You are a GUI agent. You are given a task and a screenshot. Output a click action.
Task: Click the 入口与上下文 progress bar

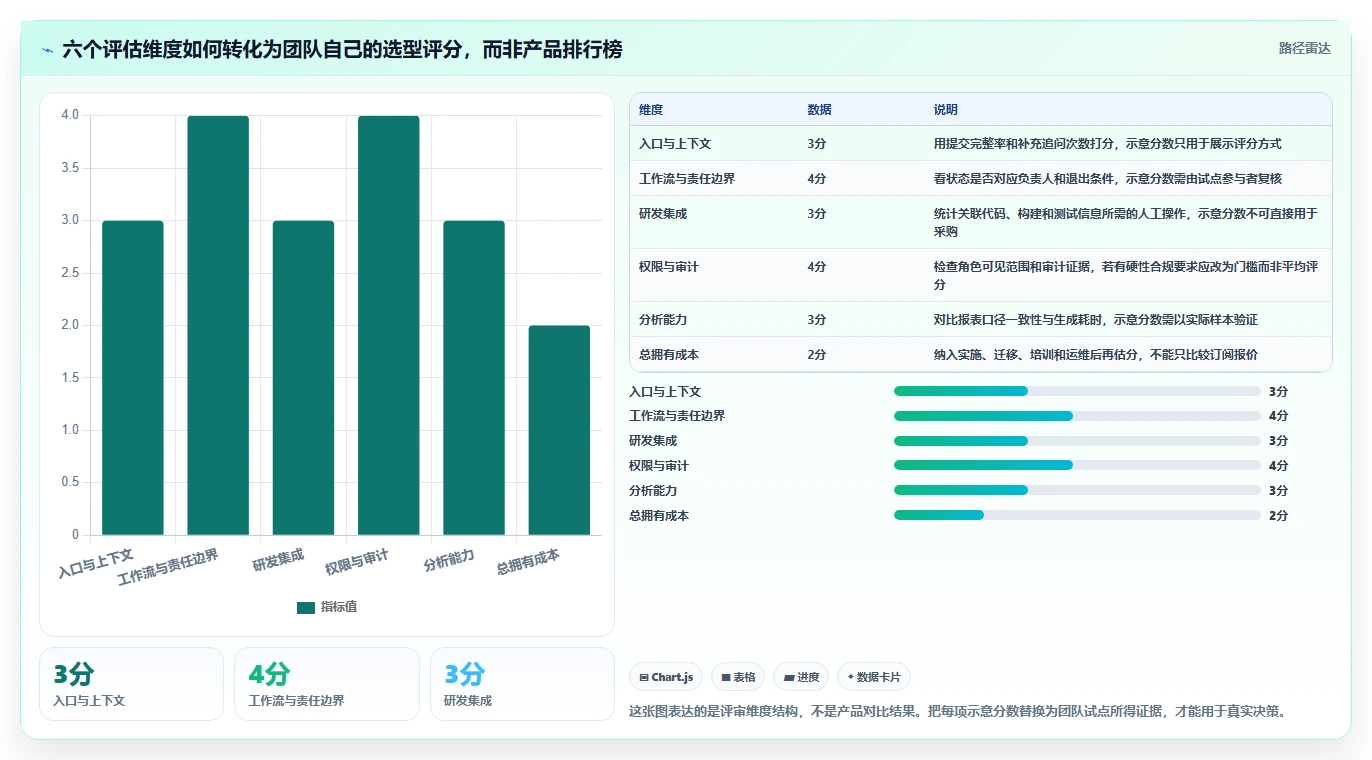click(x=1077, y=391)
